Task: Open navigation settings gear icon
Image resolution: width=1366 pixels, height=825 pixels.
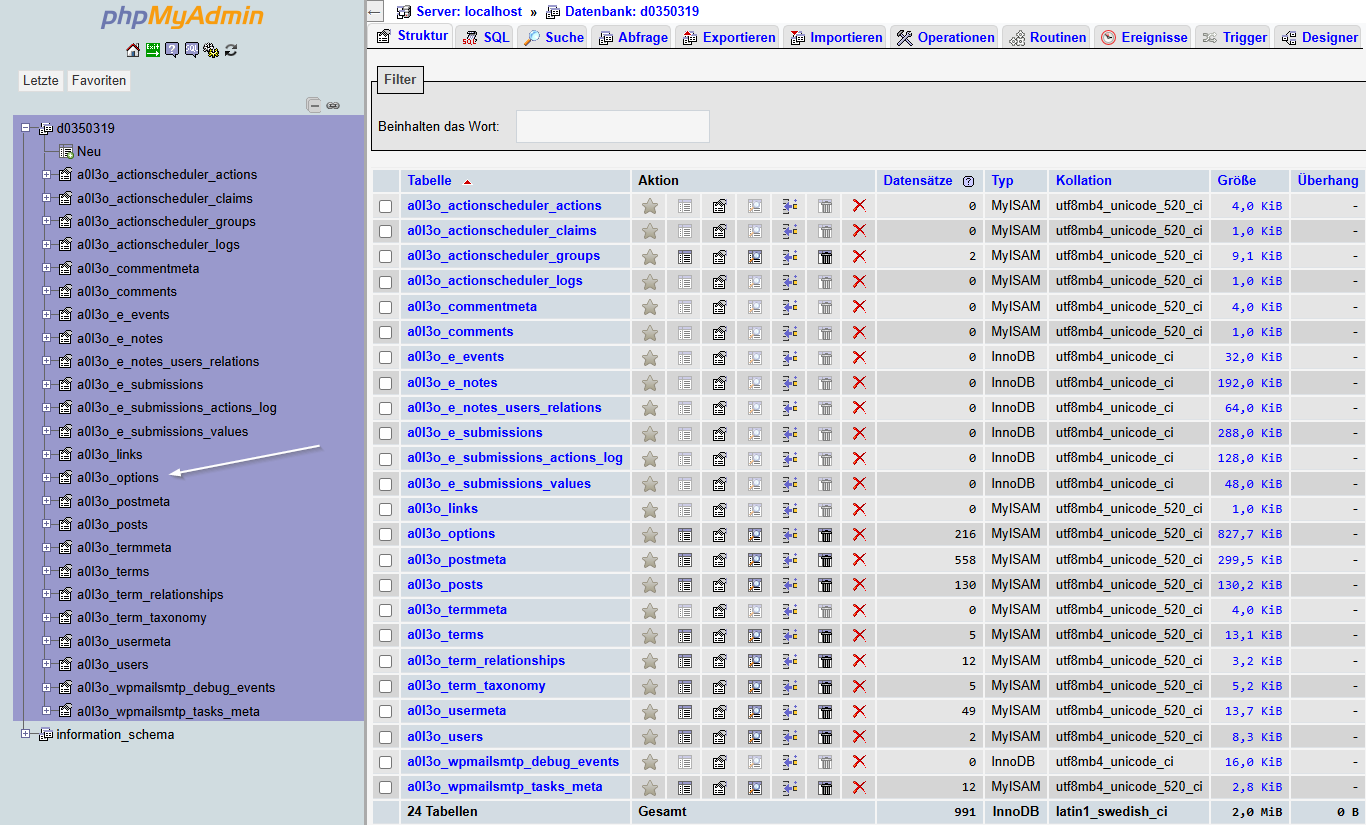Action: click(x=211, y=50)
